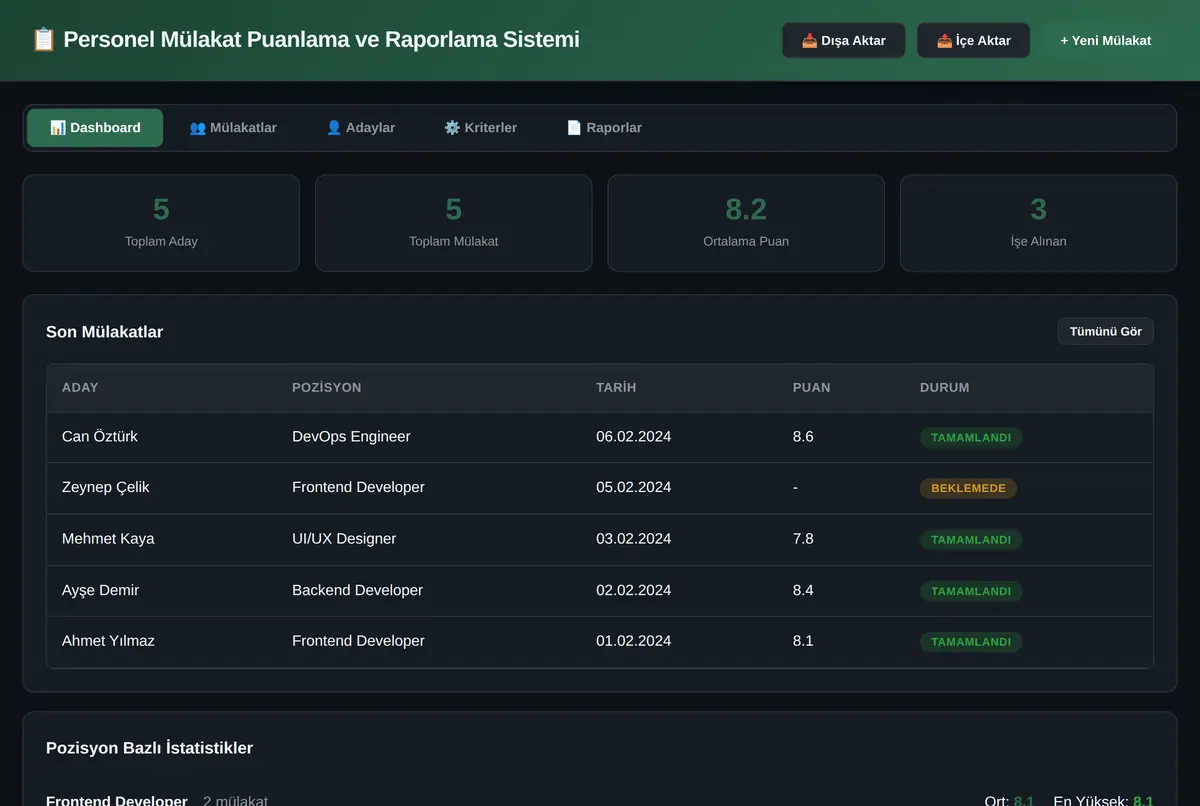Viewport: 1200px width, 806px height.
Task: Select candidate Mehmet Kaya in the table
Action: 108,539
